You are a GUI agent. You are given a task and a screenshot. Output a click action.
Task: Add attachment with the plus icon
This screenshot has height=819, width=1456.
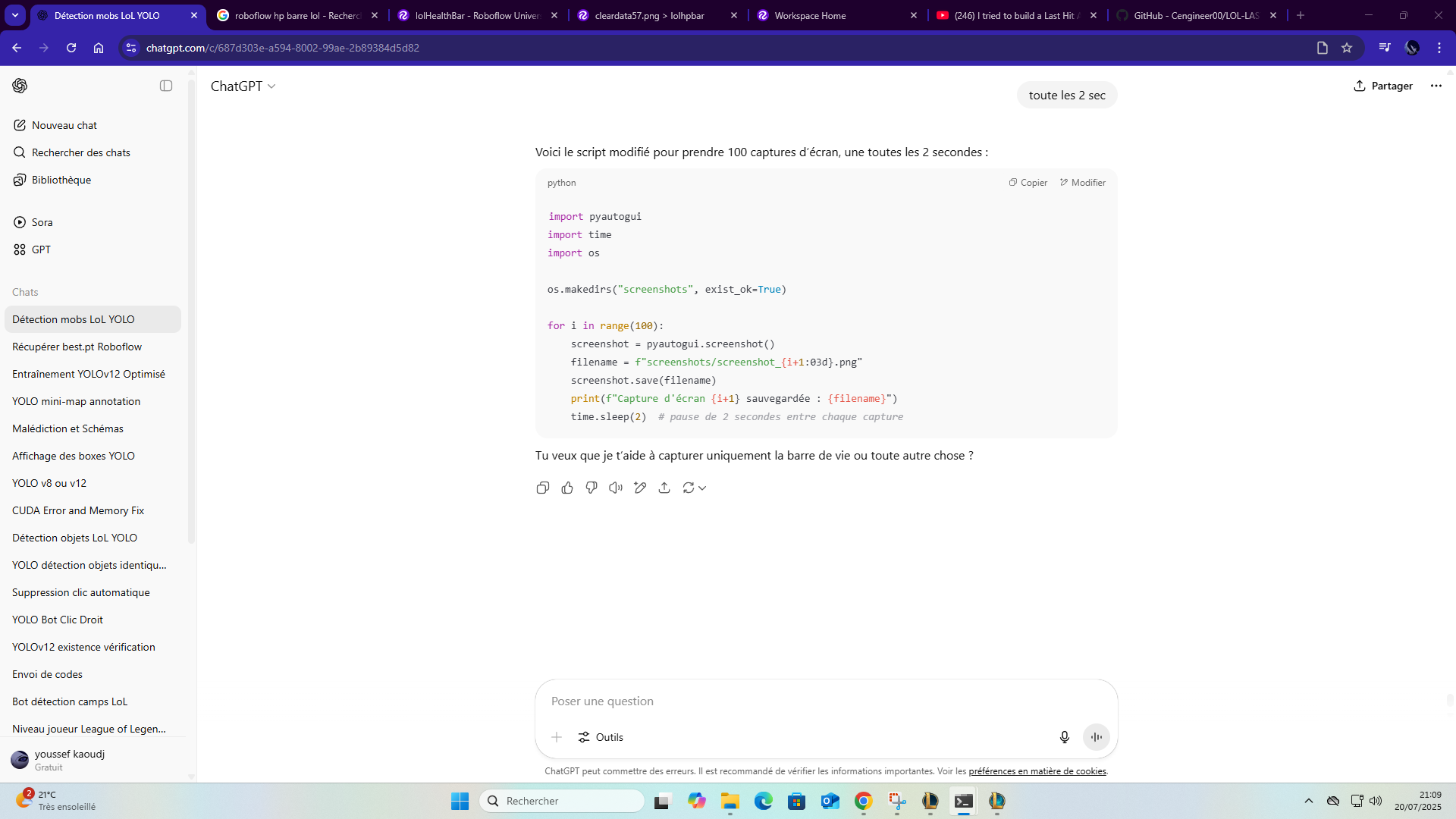point(557,737)
